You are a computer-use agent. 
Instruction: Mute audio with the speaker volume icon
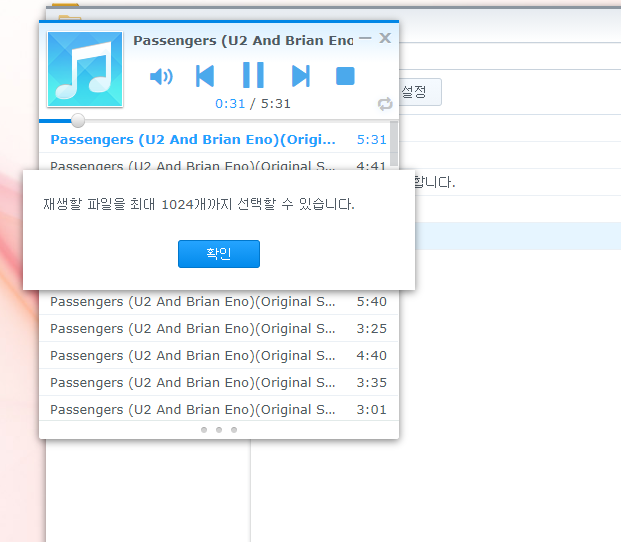click(x=161, y=76)
